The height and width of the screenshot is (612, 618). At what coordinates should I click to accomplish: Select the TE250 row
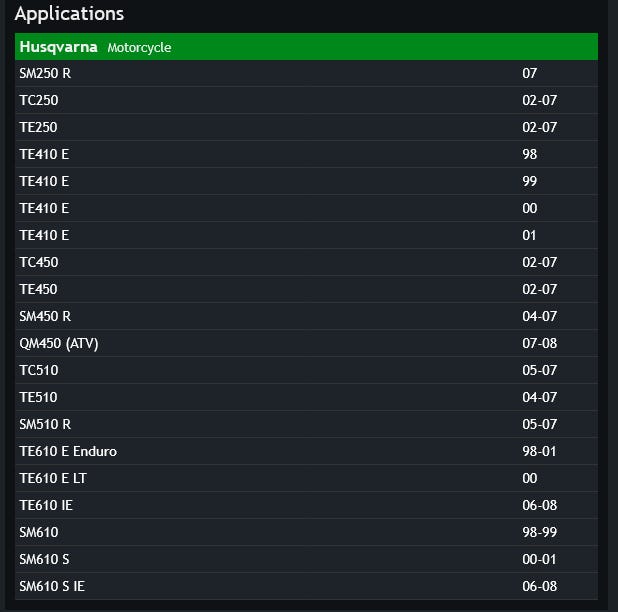(x=306, y=127)
